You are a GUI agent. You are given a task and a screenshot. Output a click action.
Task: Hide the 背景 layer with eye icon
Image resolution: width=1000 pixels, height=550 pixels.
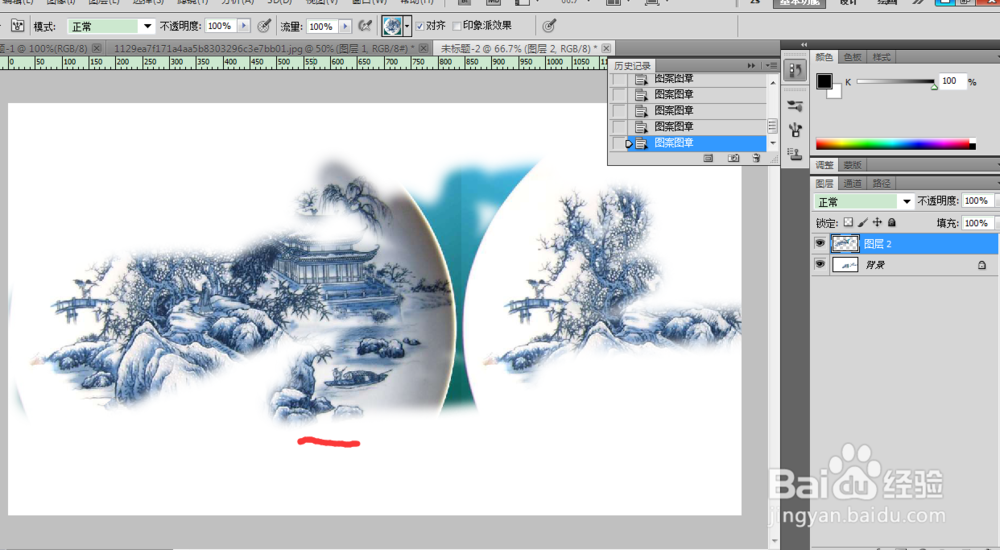(820, 264)
